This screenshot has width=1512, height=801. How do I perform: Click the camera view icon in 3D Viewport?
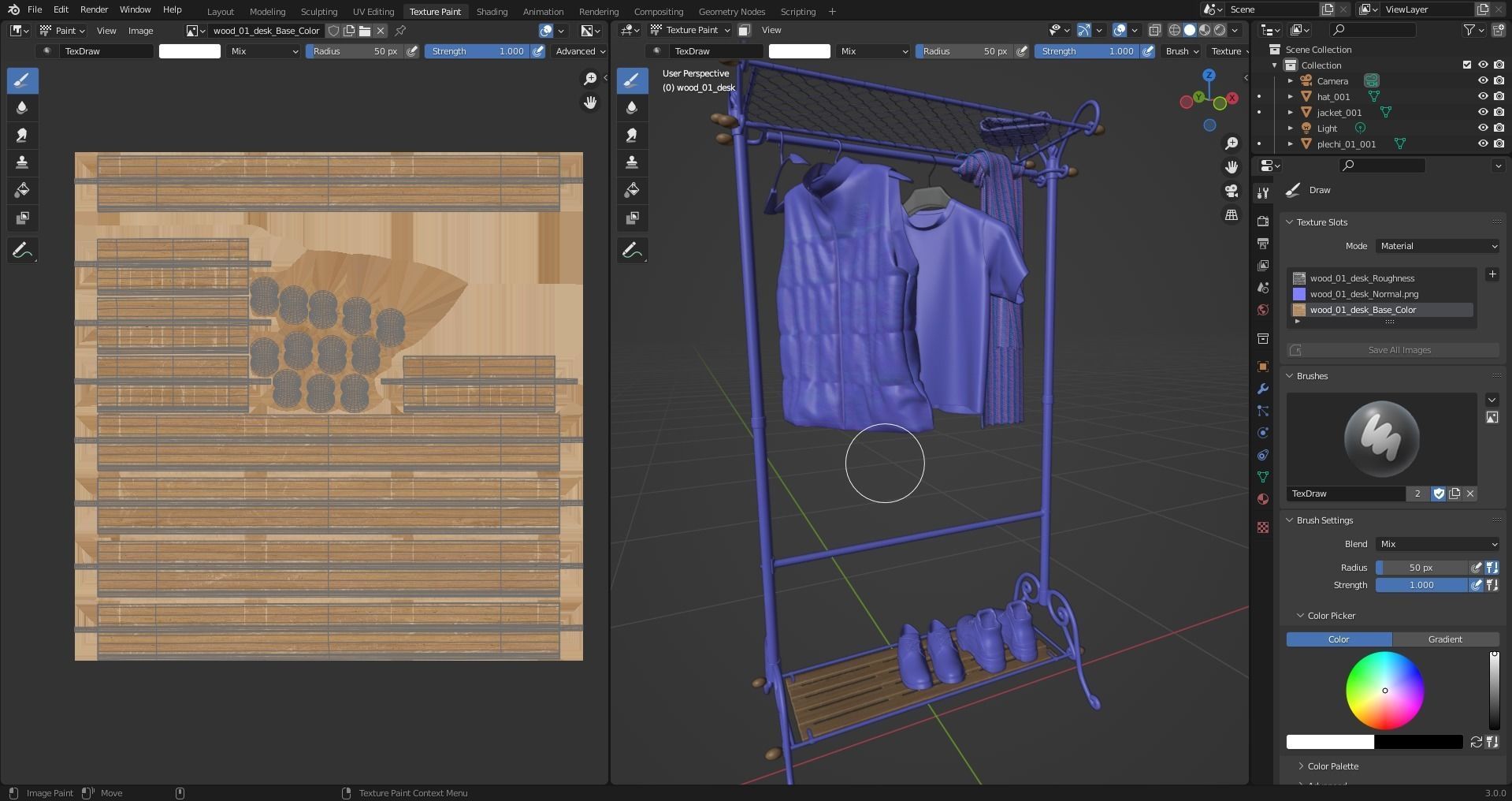(x=1232, y=191)
